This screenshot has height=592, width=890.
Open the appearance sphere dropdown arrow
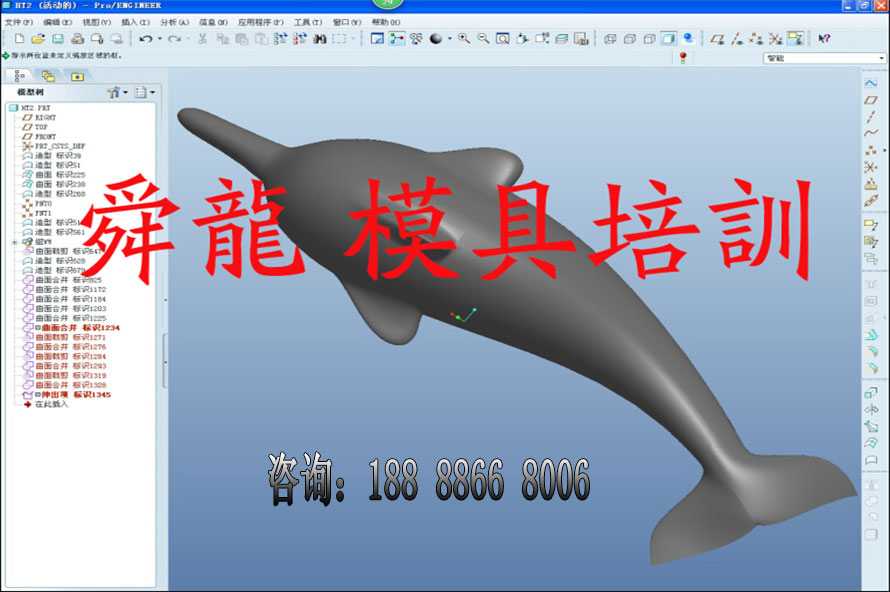pyautogui.click(x=450, y=39)
